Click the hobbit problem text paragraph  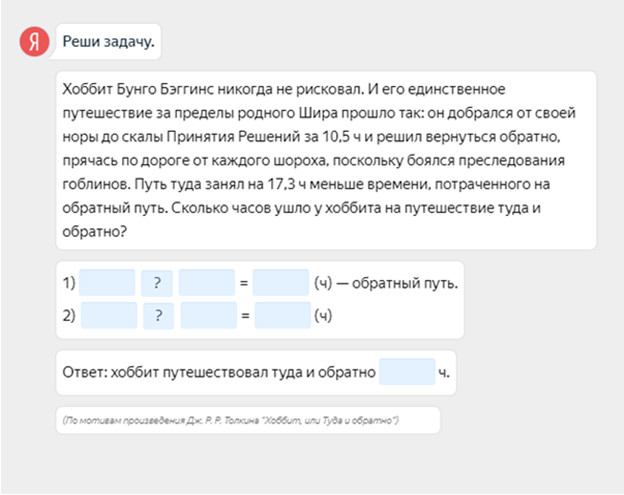pyautogui.click(x=327, y=160)
